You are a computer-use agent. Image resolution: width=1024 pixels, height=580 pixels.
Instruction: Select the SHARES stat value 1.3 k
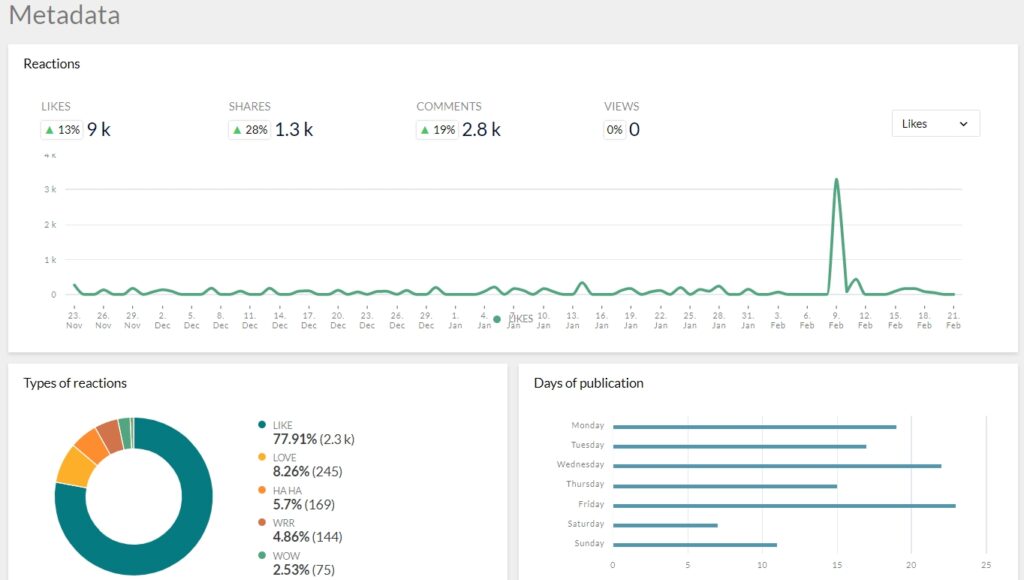(294, 129)
